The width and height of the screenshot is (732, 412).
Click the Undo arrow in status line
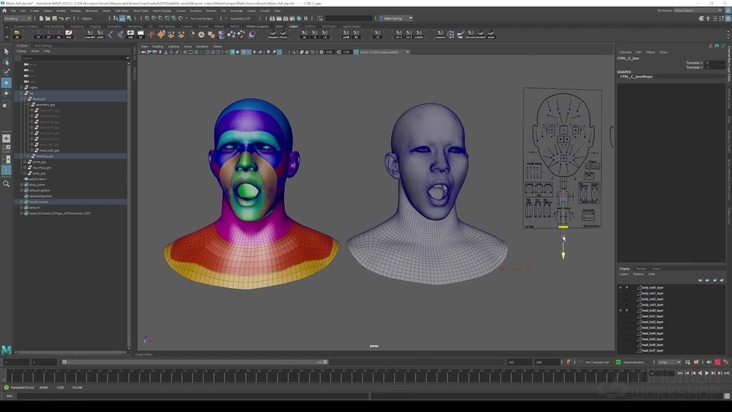pos(61,19)
